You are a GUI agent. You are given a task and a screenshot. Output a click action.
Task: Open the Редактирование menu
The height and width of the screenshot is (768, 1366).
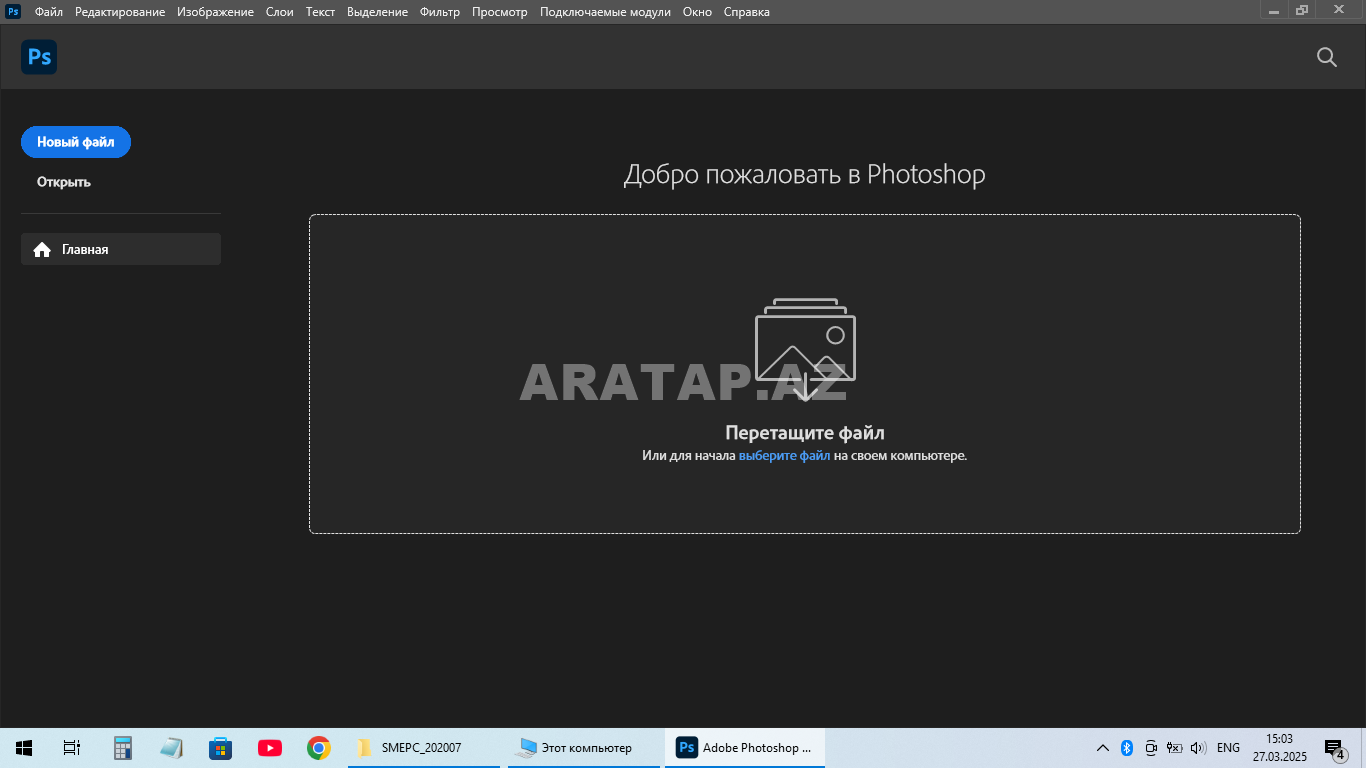[x=120, y=12]
